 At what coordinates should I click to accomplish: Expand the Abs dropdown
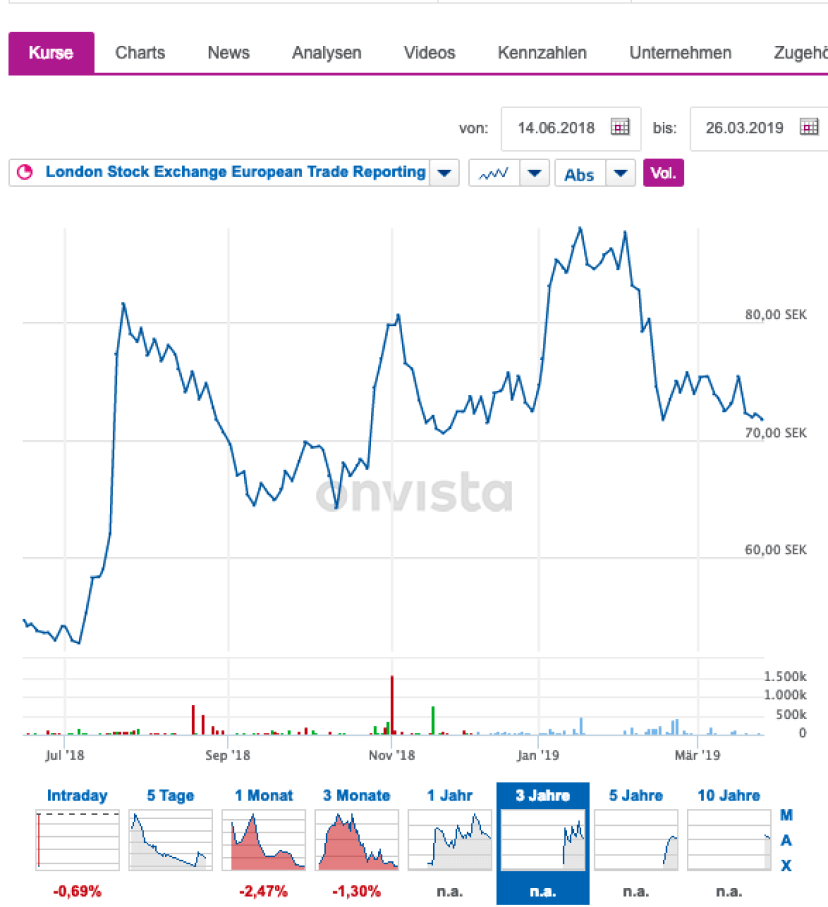[620, 172]
